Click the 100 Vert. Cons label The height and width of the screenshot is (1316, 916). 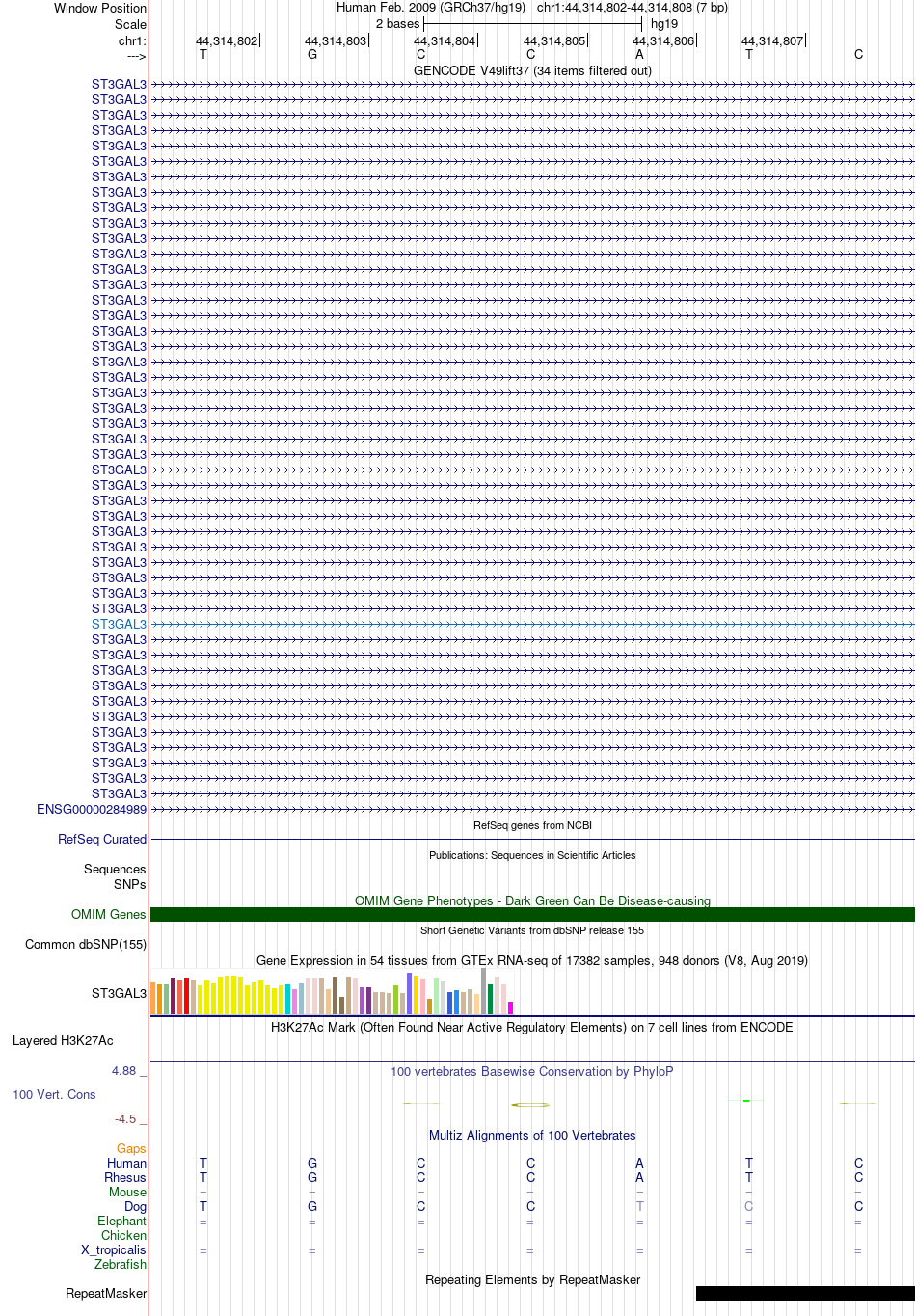(x=54, y=1094)
